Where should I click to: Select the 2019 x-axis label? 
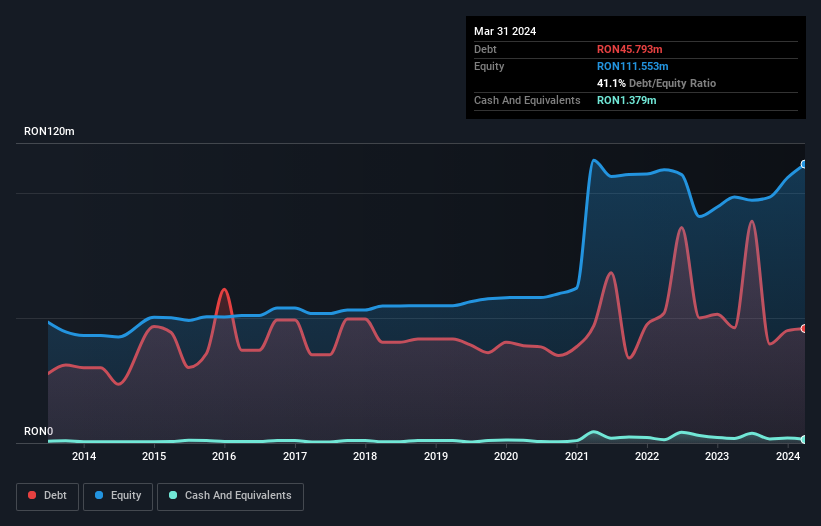tap(436, 456)
